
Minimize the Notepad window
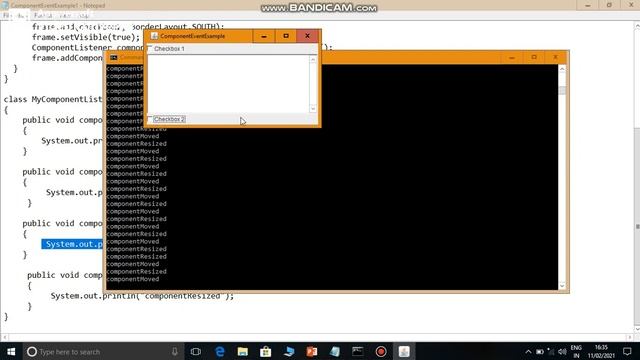point(588,5)
